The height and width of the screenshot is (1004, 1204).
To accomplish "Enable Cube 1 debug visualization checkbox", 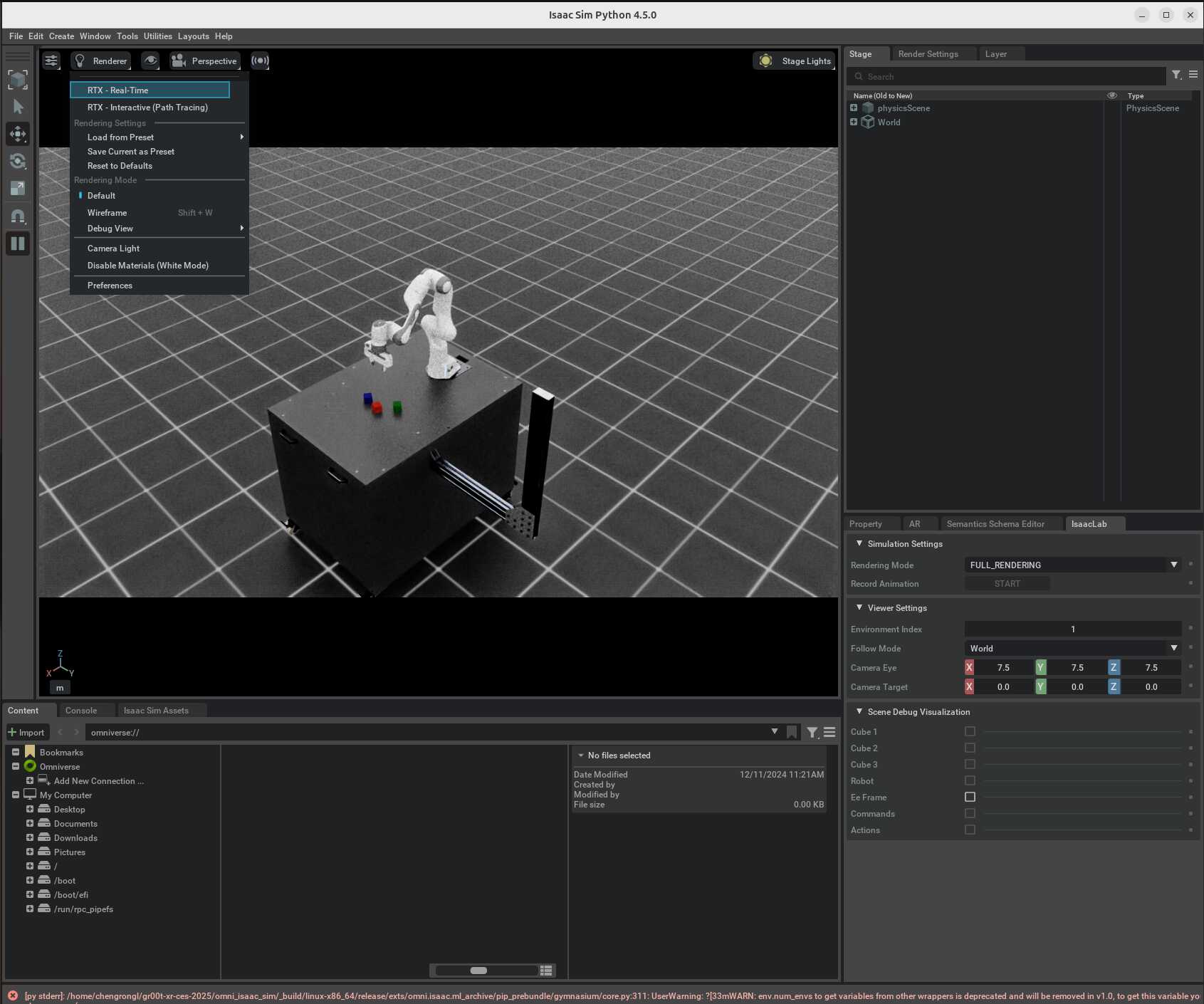I will click(970, 731).
